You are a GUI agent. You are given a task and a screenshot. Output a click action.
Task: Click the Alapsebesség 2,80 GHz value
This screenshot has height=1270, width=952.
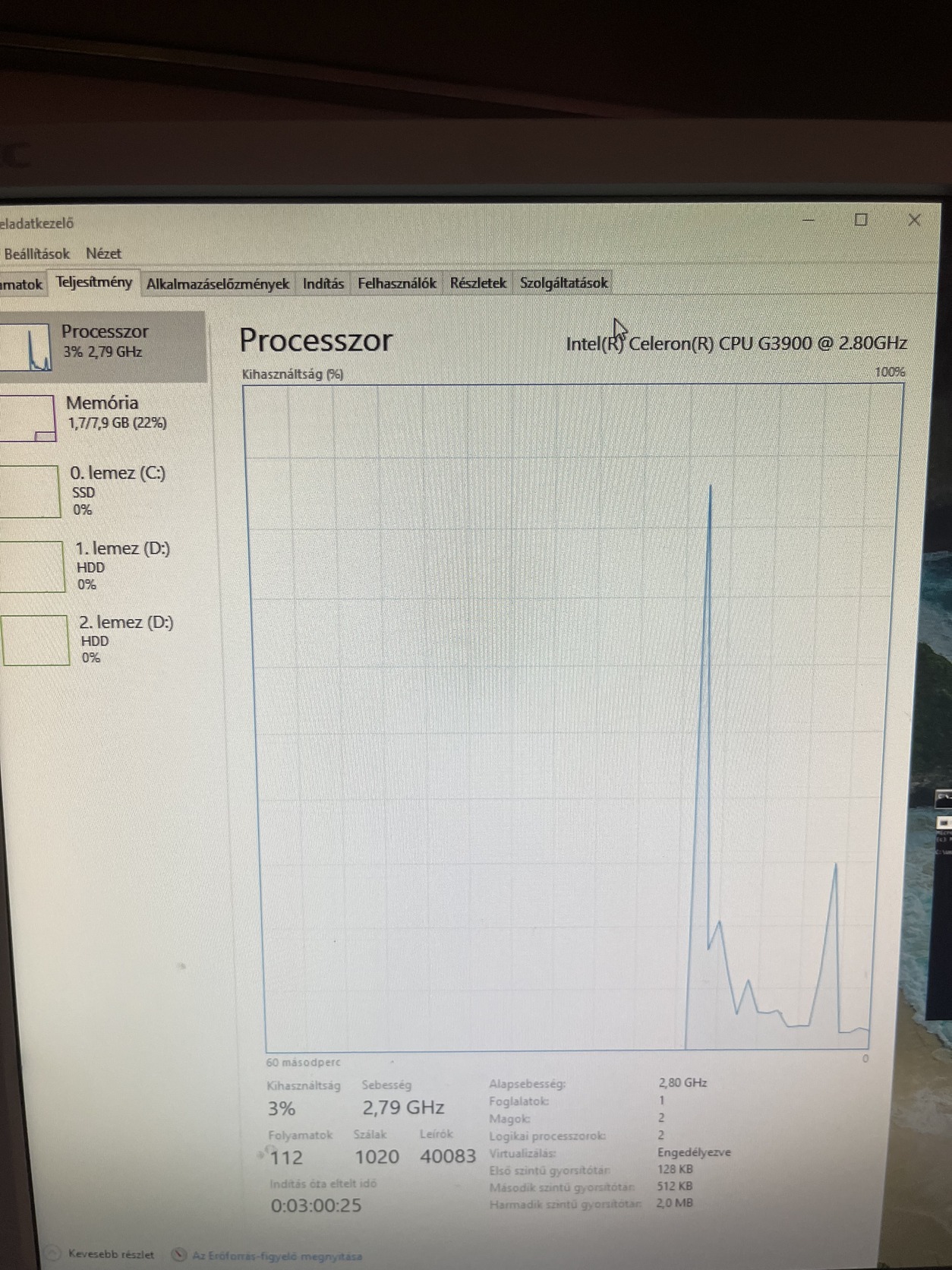[x=682, y=1083]
